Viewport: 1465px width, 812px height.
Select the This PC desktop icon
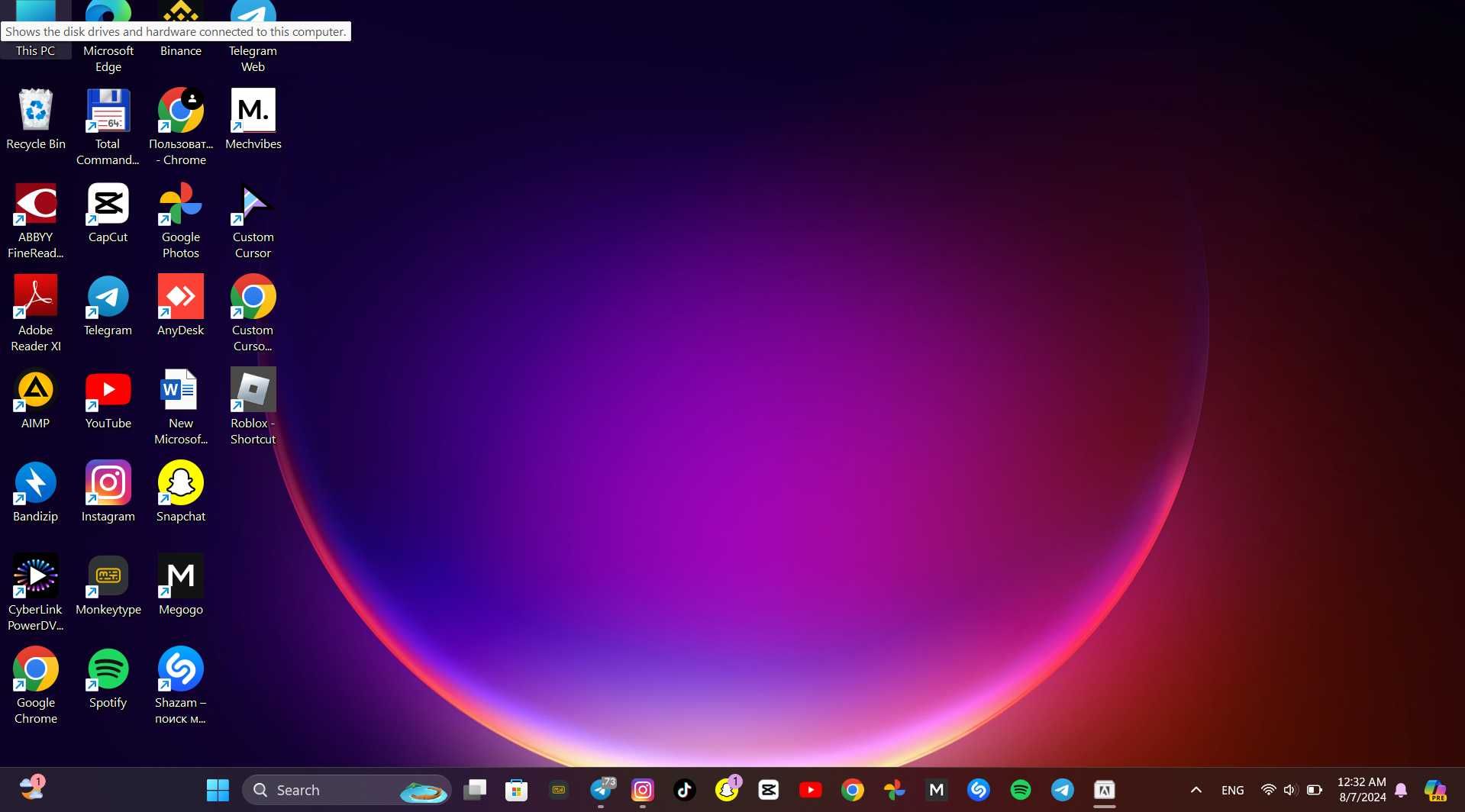coord(36,31)
